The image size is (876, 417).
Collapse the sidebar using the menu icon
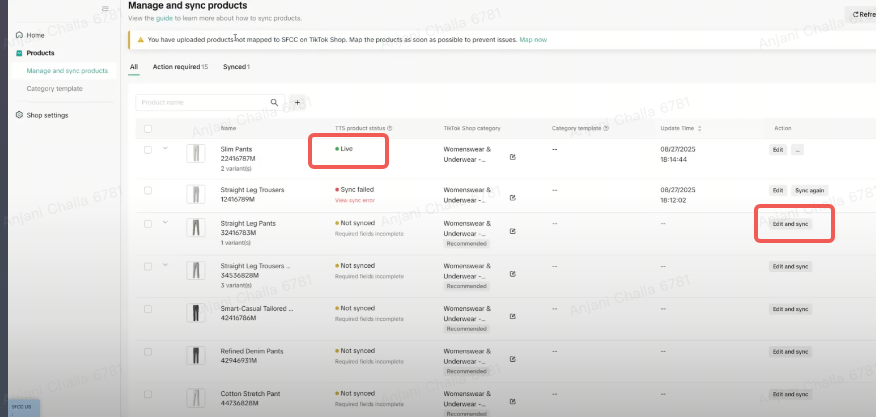[x=105, y=8]
